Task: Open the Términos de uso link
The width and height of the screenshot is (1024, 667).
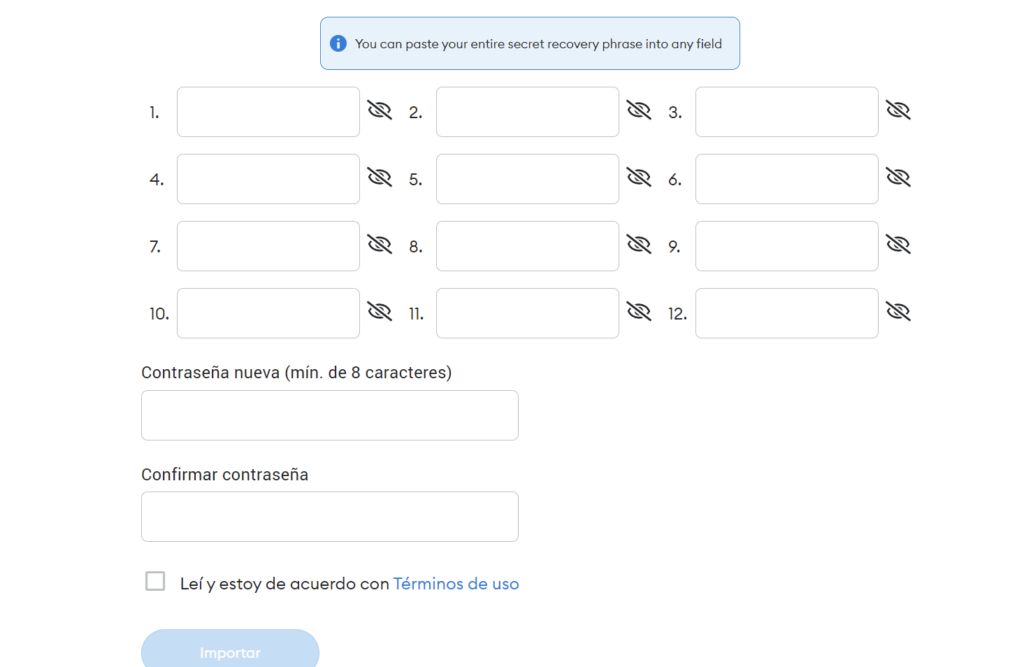Action: [x=456, y=584]
